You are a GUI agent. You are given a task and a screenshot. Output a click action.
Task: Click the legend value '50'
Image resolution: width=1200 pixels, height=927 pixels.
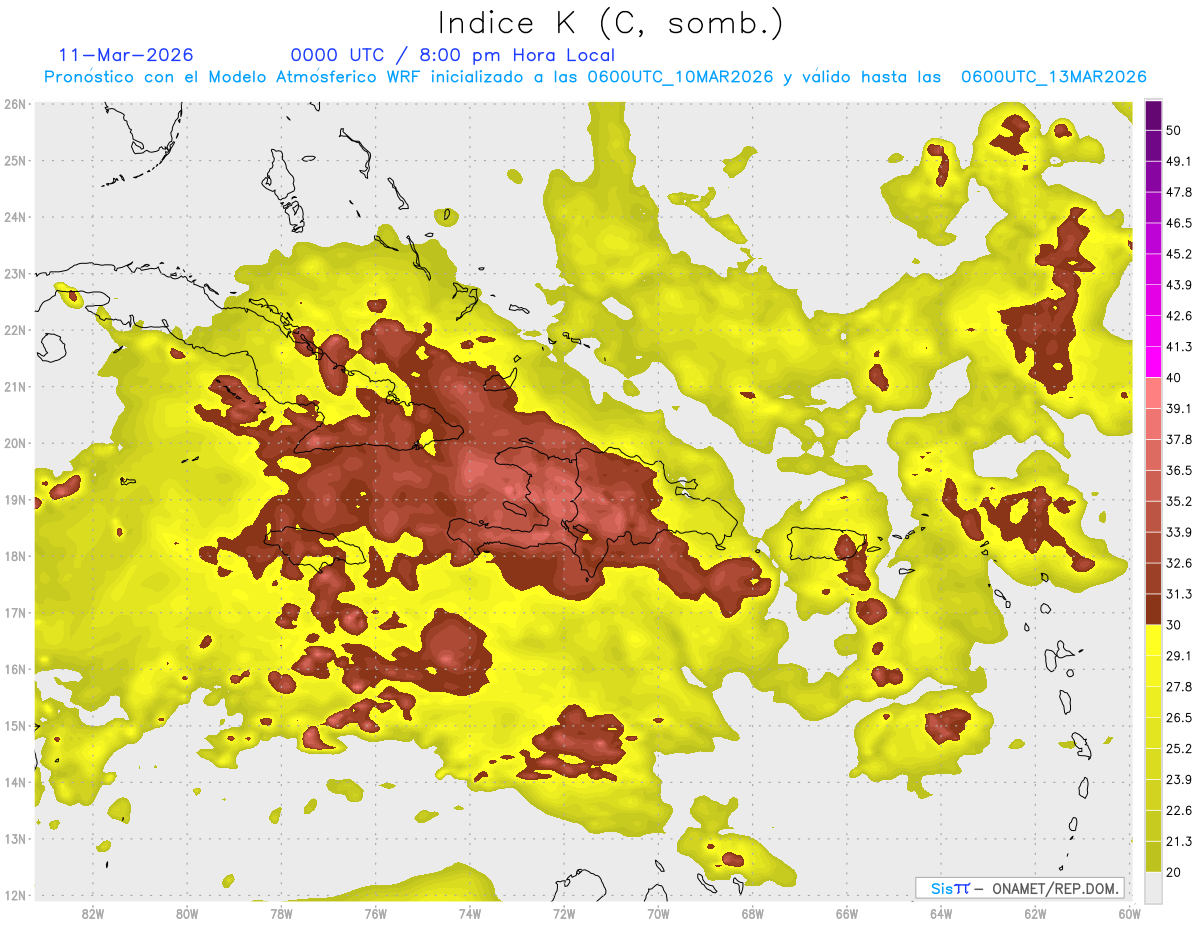pos(1174,130)
